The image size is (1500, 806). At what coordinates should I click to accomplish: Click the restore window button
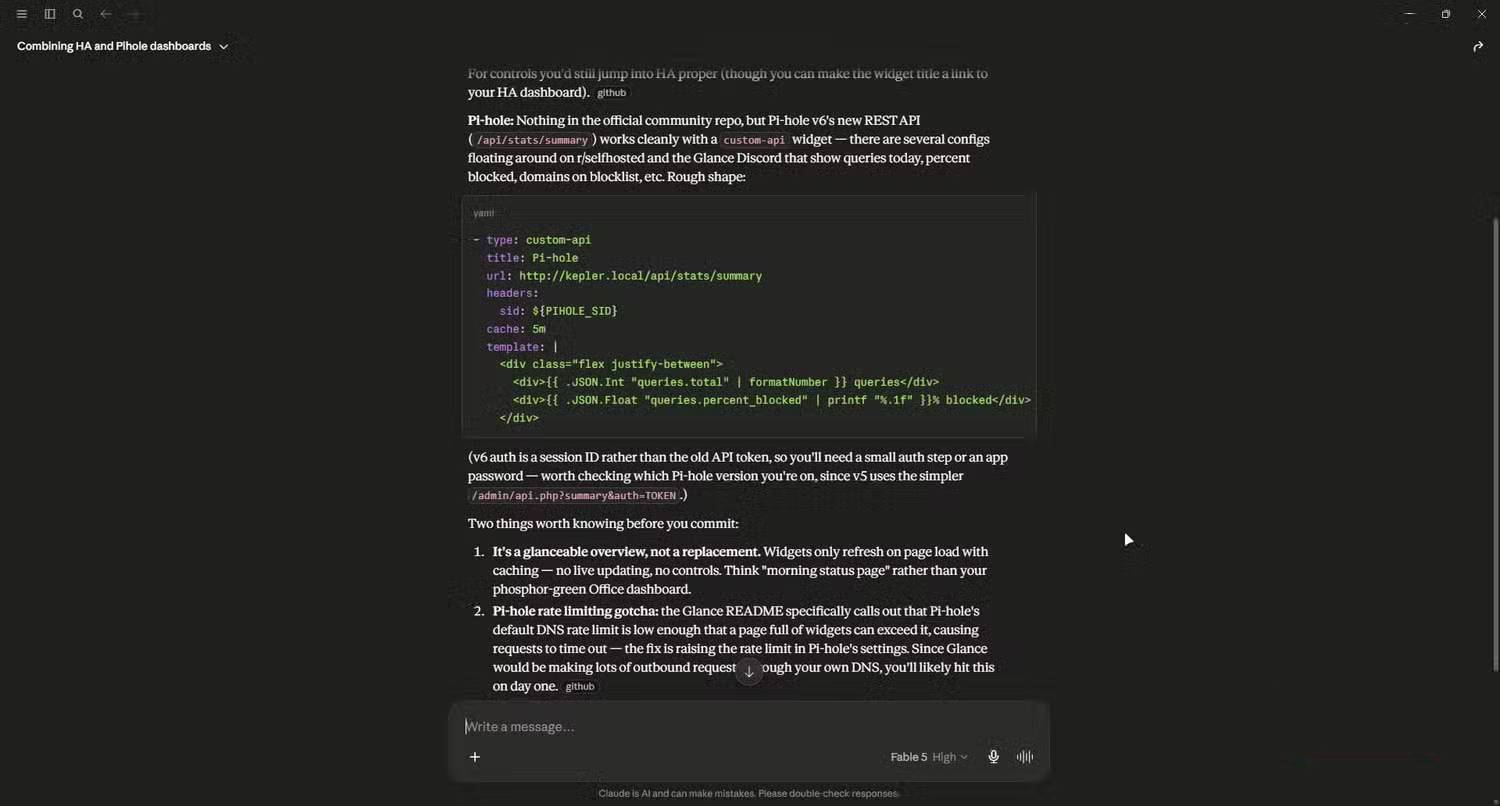(x=1445, y=14)
